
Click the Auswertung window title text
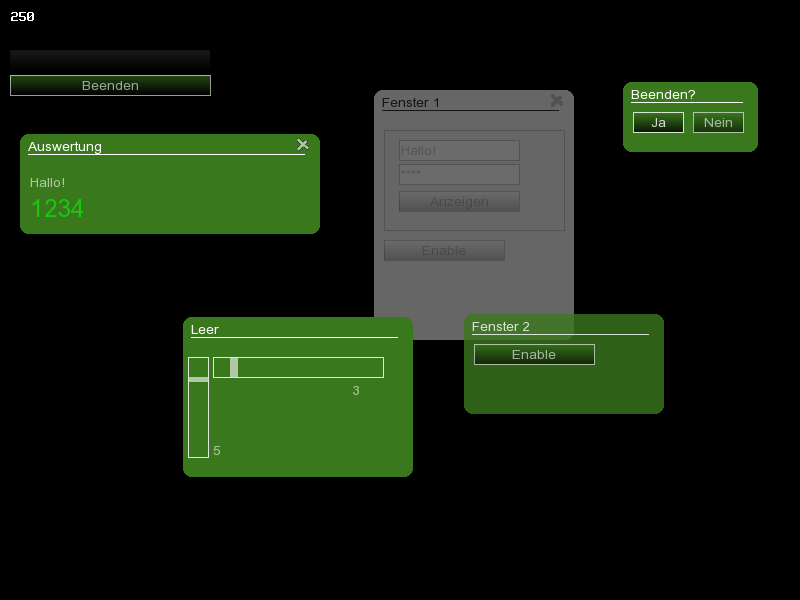click(x=65, y=147)
